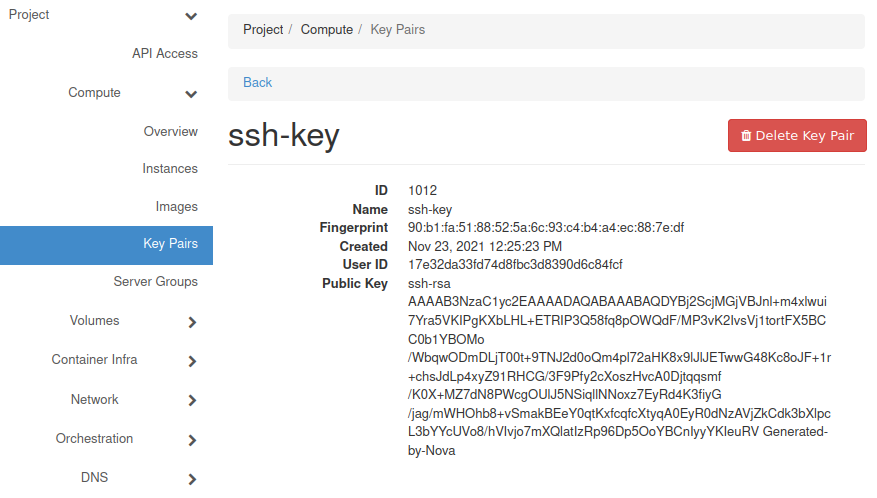The height and width of the screenshot is (498, 877).
Task: Expand the Volumes section arrow
Action: (192, 322)
